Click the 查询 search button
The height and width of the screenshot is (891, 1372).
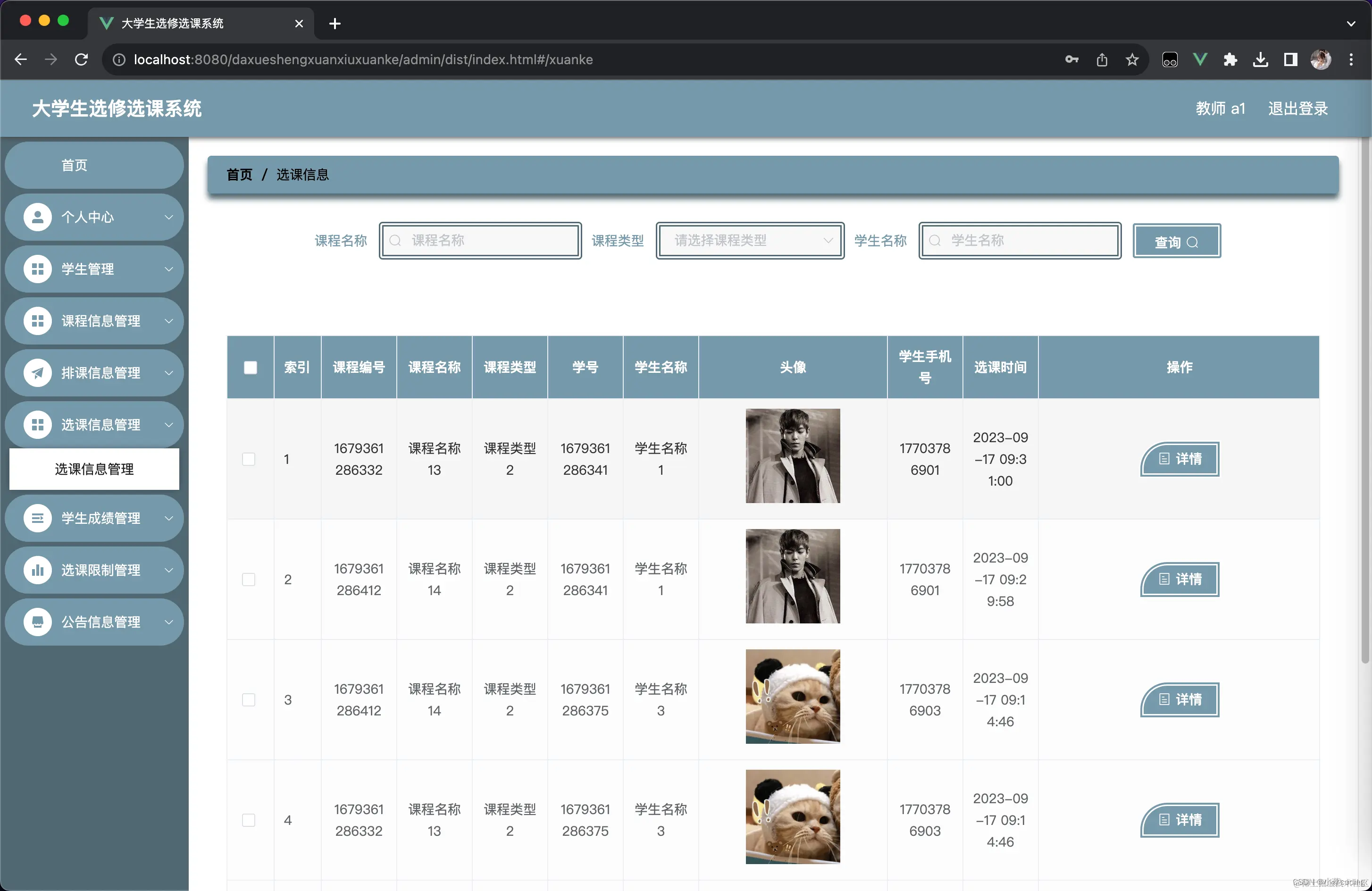click(x=1176, y=242)
